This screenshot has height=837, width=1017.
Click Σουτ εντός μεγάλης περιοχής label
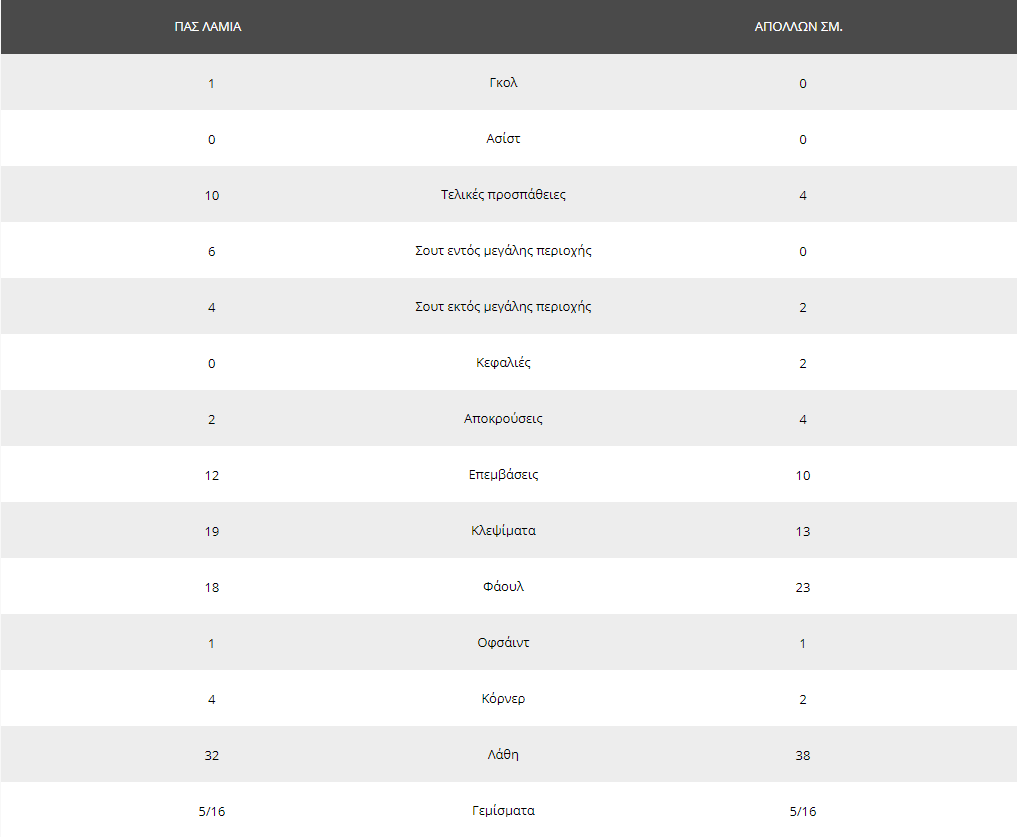pyautogui.click(x=503, y=250)
